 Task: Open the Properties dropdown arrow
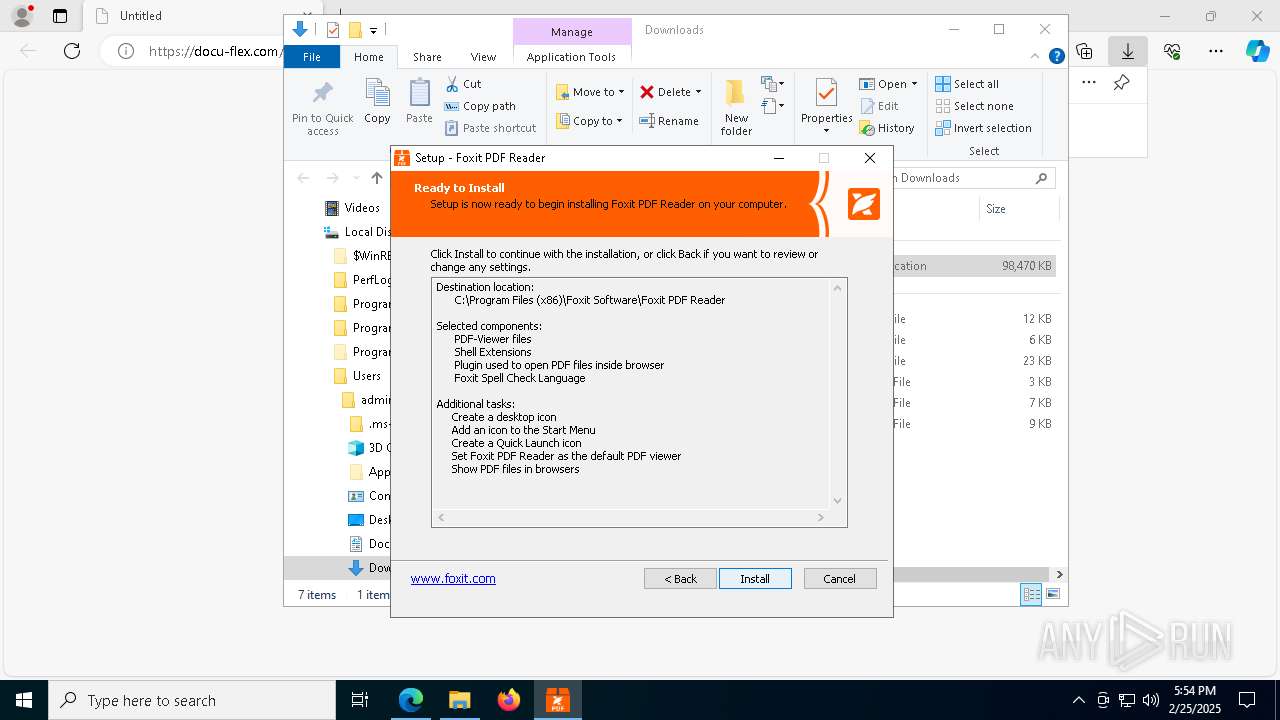pyautogui.click(x=826, y=131)
